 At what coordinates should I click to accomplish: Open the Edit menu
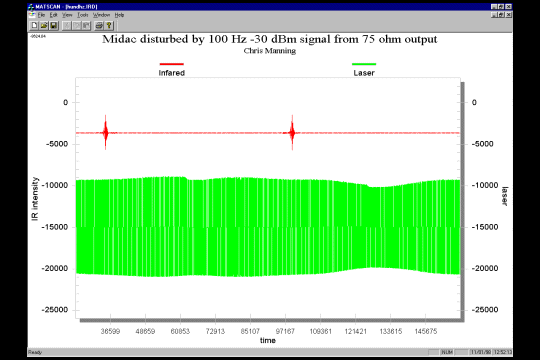tap(53, 15)
